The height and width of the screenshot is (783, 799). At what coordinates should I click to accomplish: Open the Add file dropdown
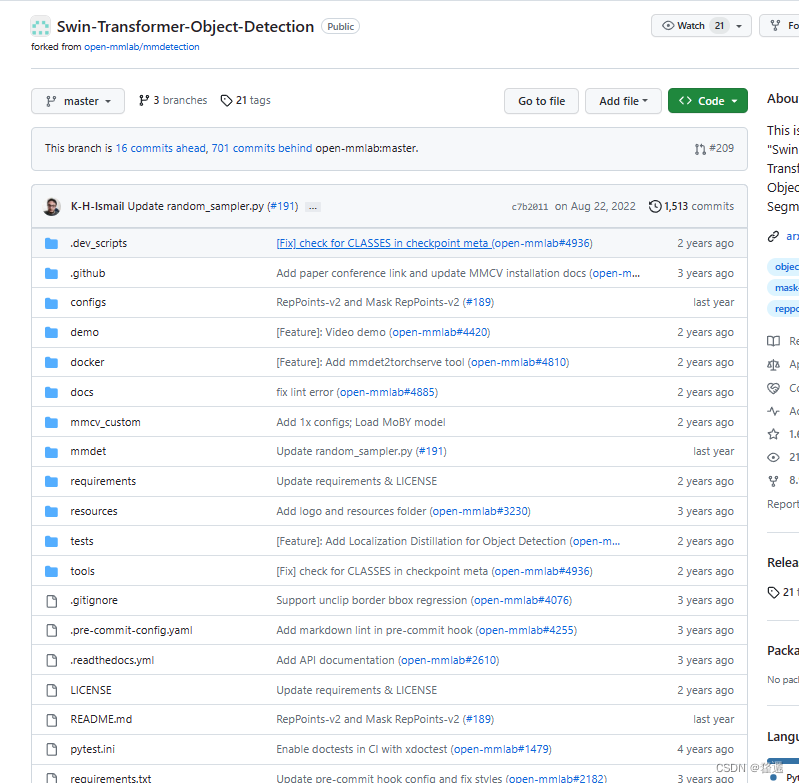point(623,101)
